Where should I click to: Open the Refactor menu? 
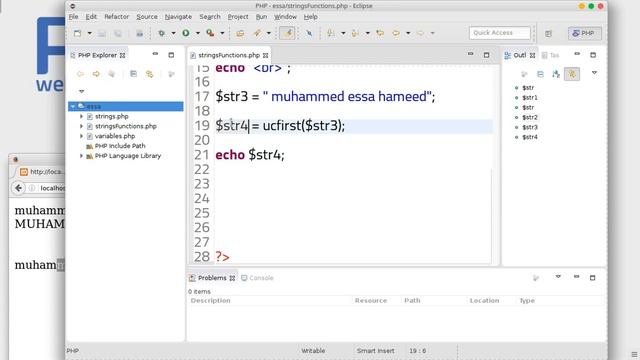[116, 17]
